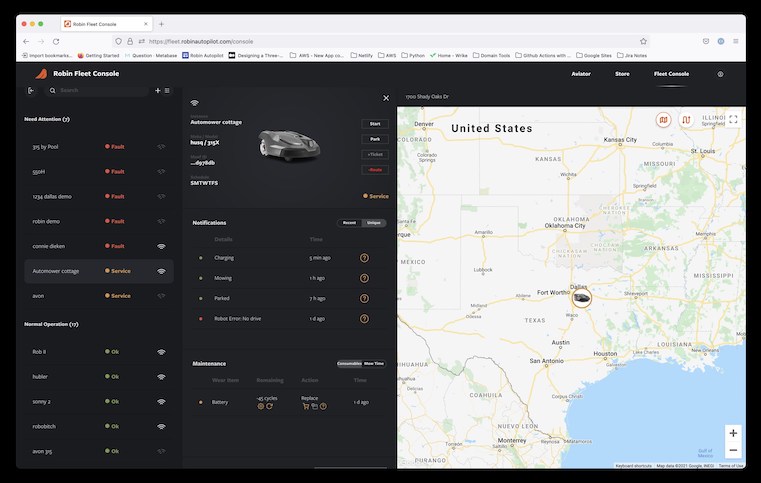The width and height of the screenshot is (761, 483).
Task: Switch map view with the folded map icon
Action: click(663, 119)
